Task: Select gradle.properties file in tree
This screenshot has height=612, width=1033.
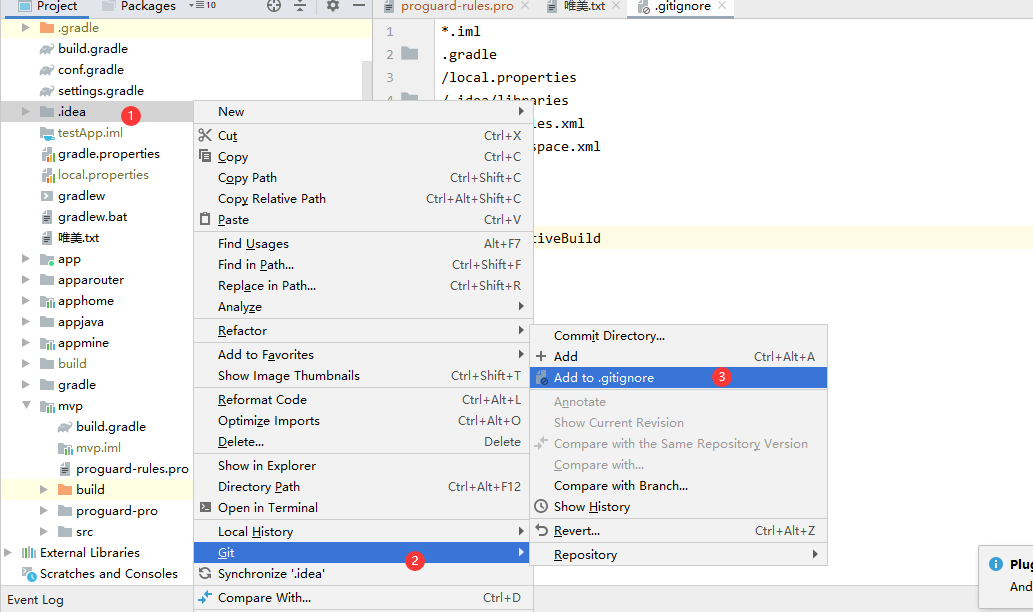Action: pyautogui.click(x=109, y=153)
